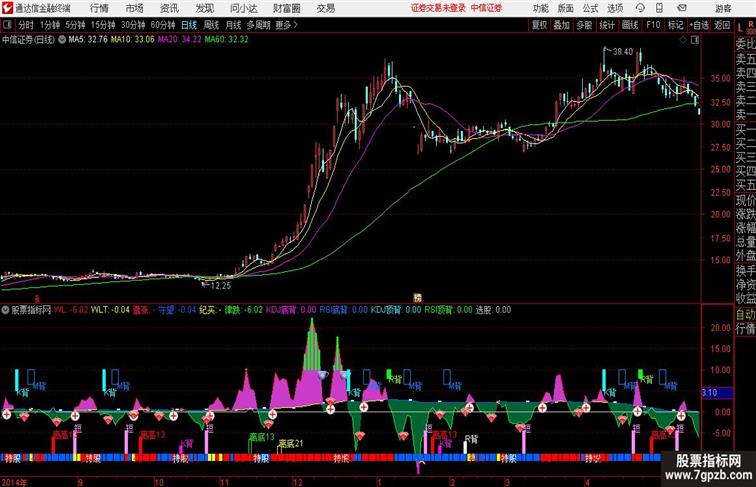
Task: Open the mail envelope icon
Action: click(x=681, y=8)
